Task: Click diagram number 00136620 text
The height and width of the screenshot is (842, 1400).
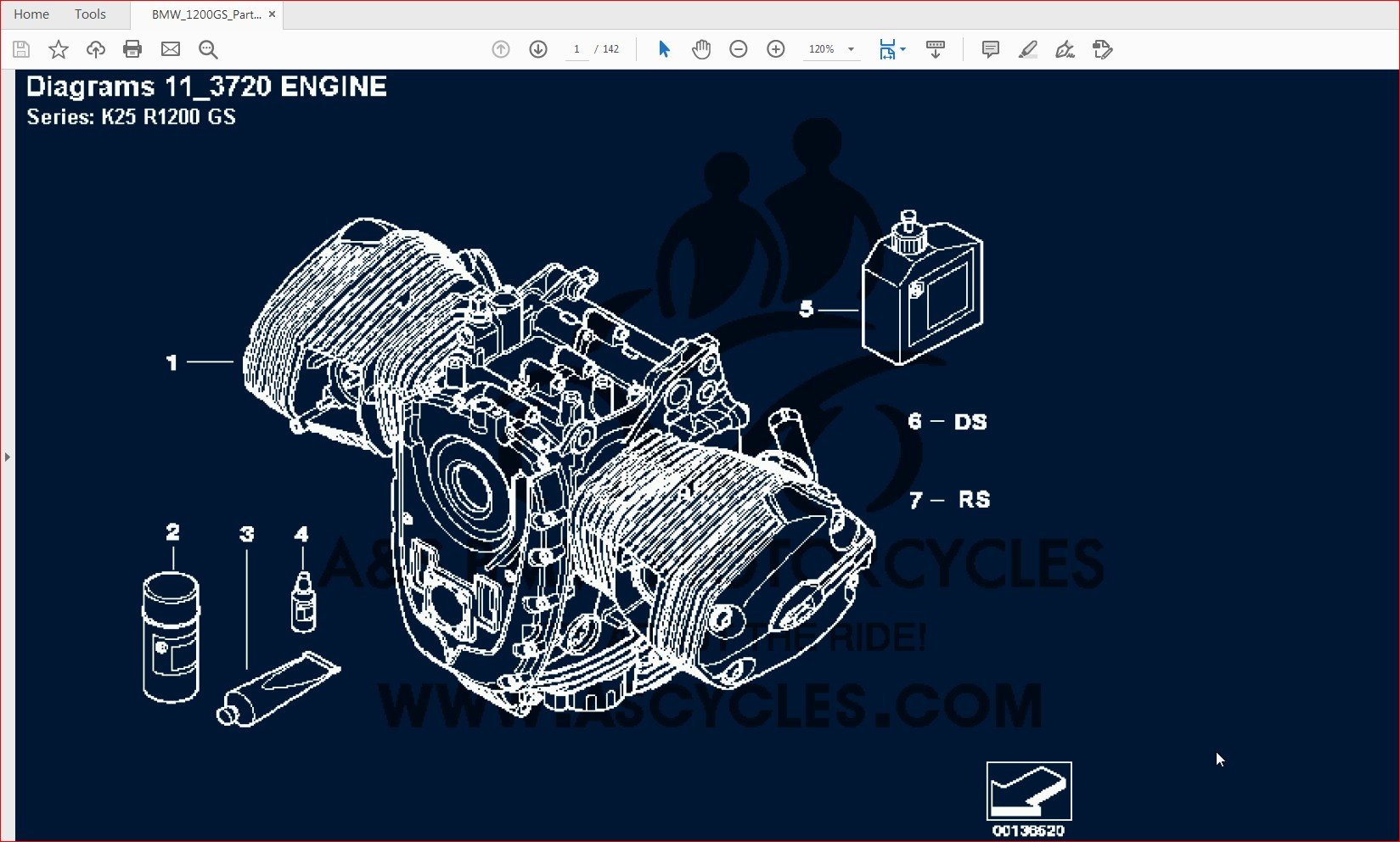Action: tap(1028, 831)
